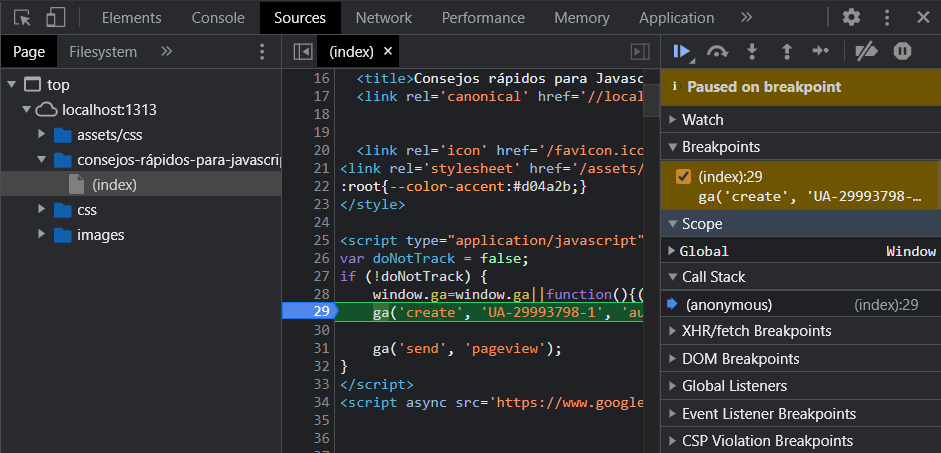This screenshot has width=941, height=453.
Task: Click the ga('create' breakpoint code snippet
Action: [x=810, y=196]
